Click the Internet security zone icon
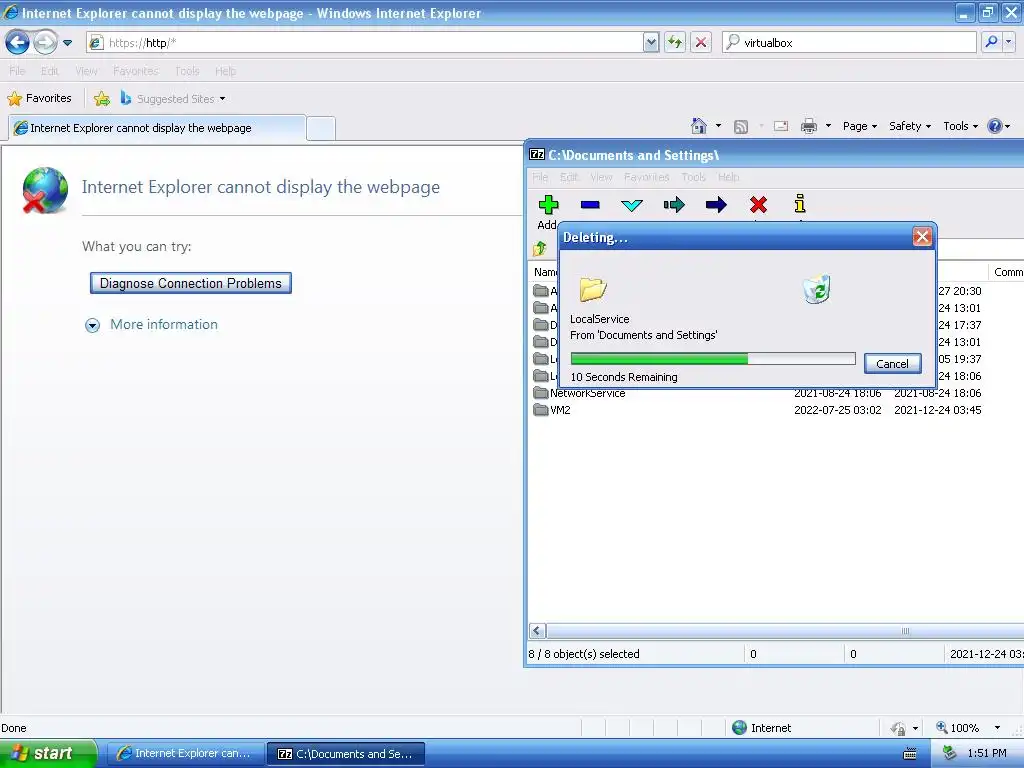This screenshot has width=1024, height=768. [x=739, y=728]
